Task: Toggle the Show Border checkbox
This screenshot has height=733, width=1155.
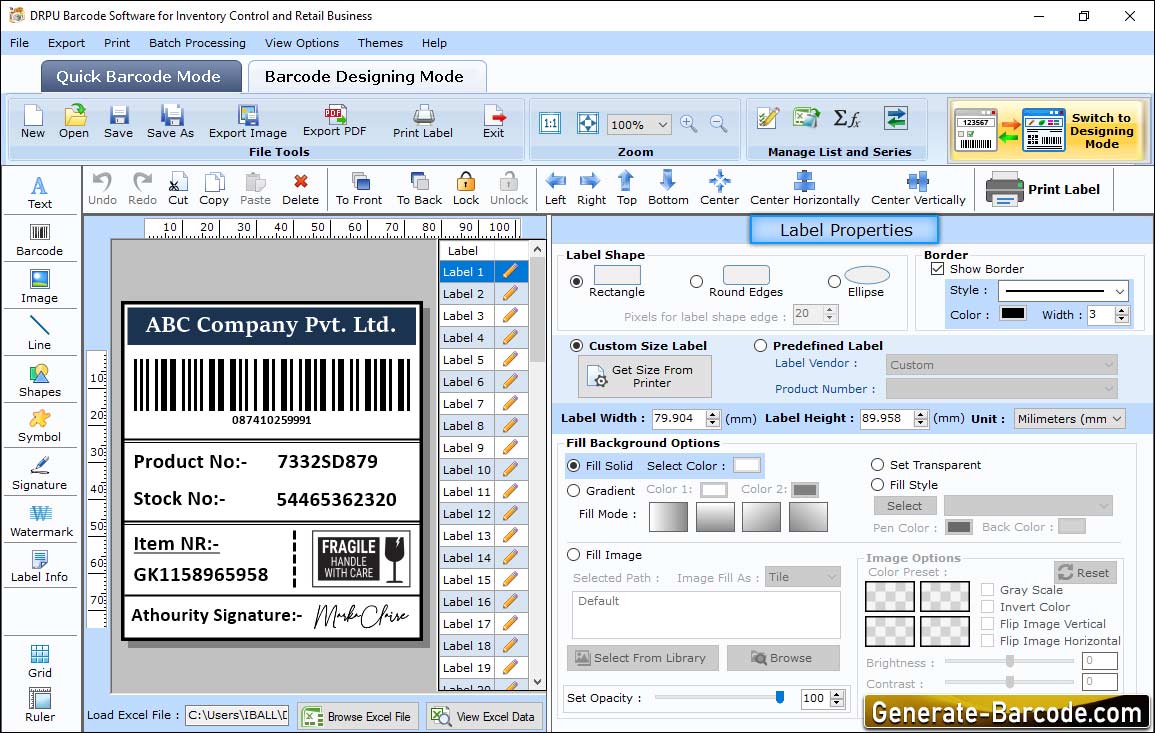Action: click(938, 269)
